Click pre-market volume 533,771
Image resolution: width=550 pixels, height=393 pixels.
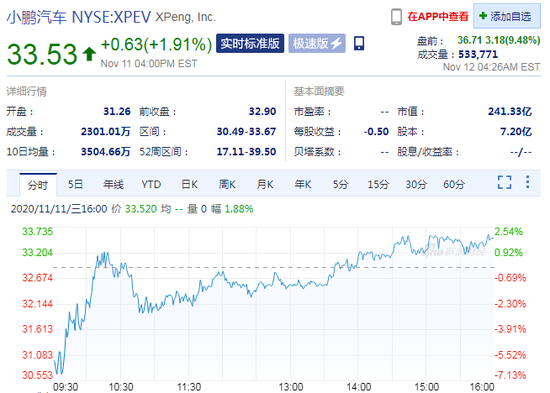click(x=478, y=54)
